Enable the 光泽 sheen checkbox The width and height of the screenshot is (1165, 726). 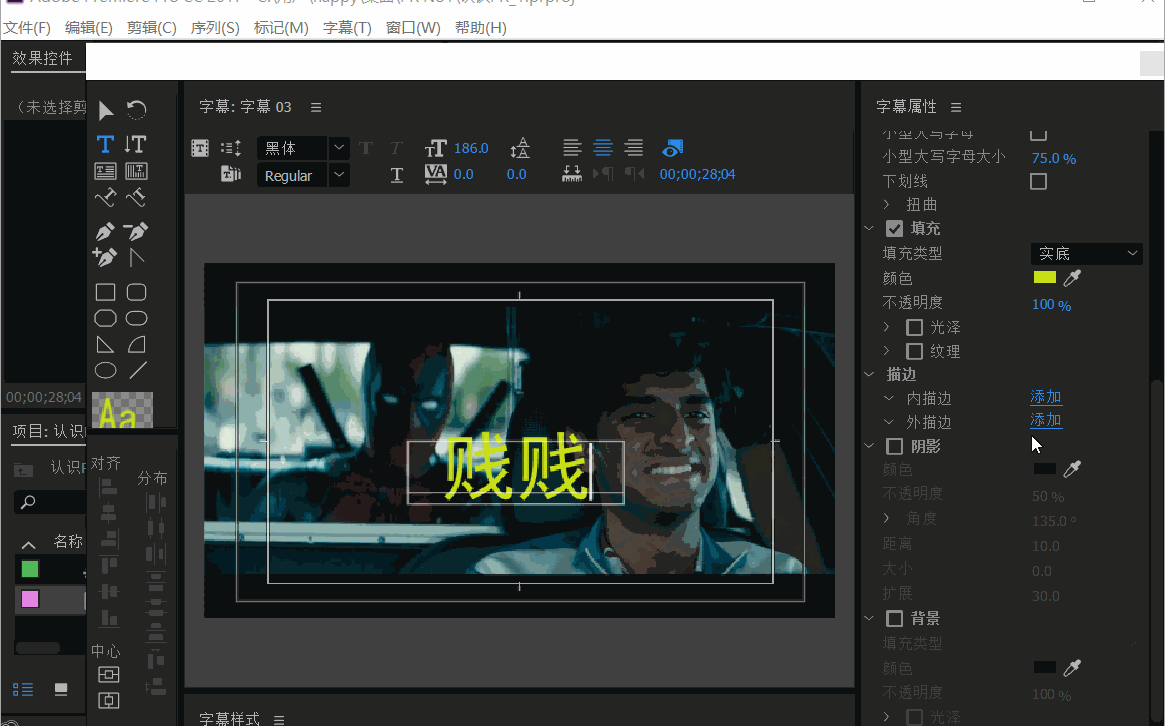(x=915, y=327)
